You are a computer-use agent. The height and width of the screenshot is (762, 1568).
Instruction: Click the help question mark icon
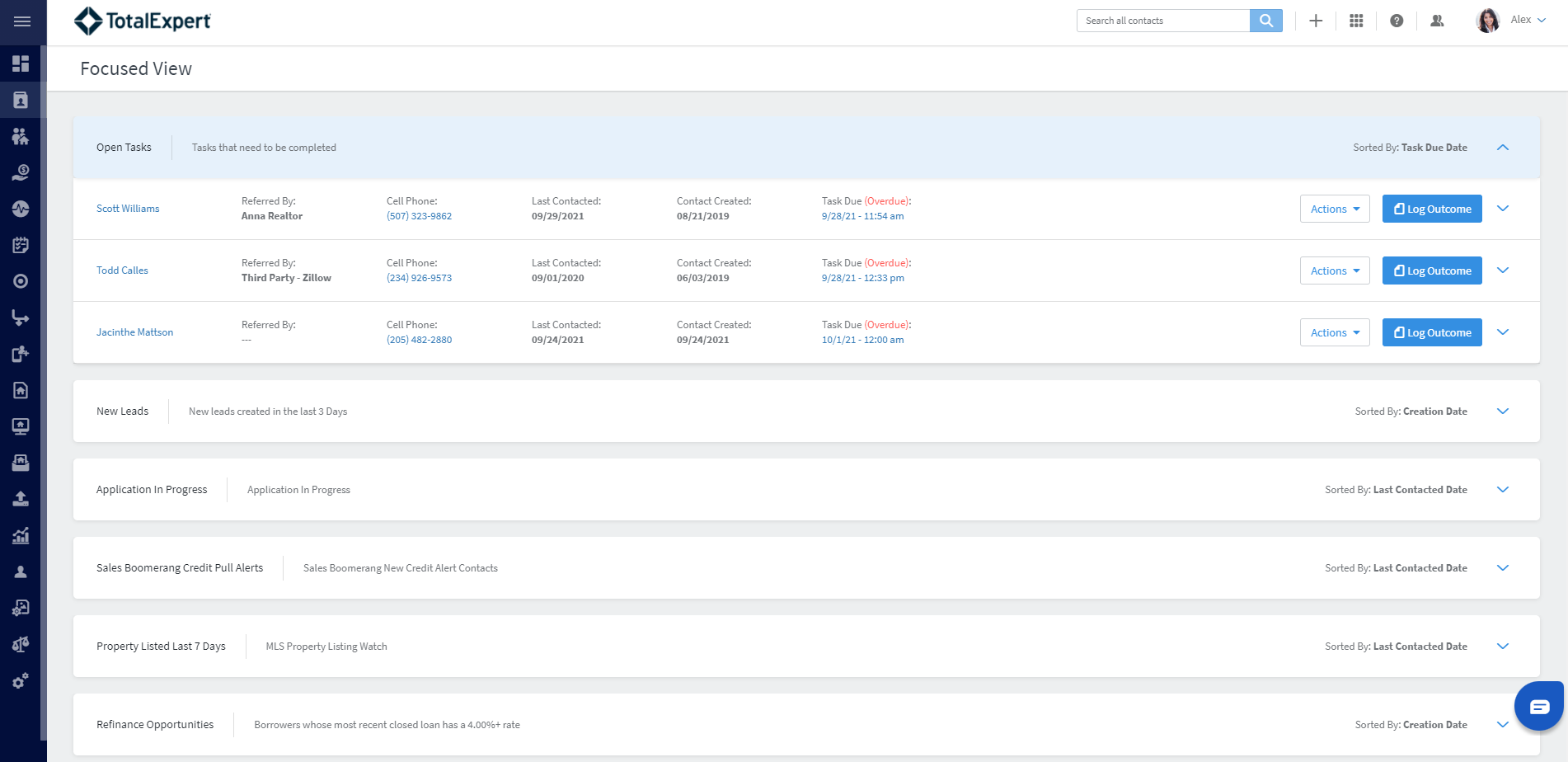1397,21
